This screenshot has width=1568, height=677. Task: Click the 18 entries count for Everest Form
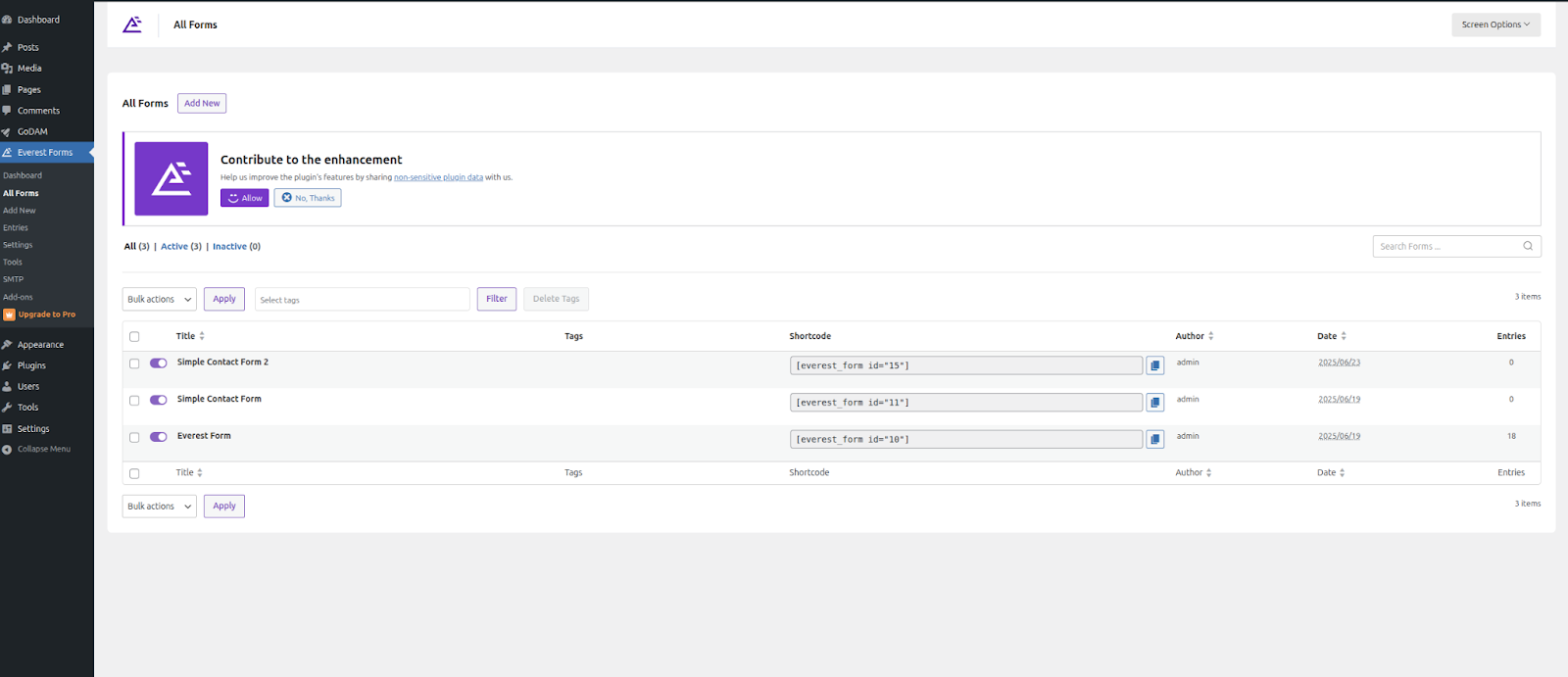click(x=1511, y=436)
